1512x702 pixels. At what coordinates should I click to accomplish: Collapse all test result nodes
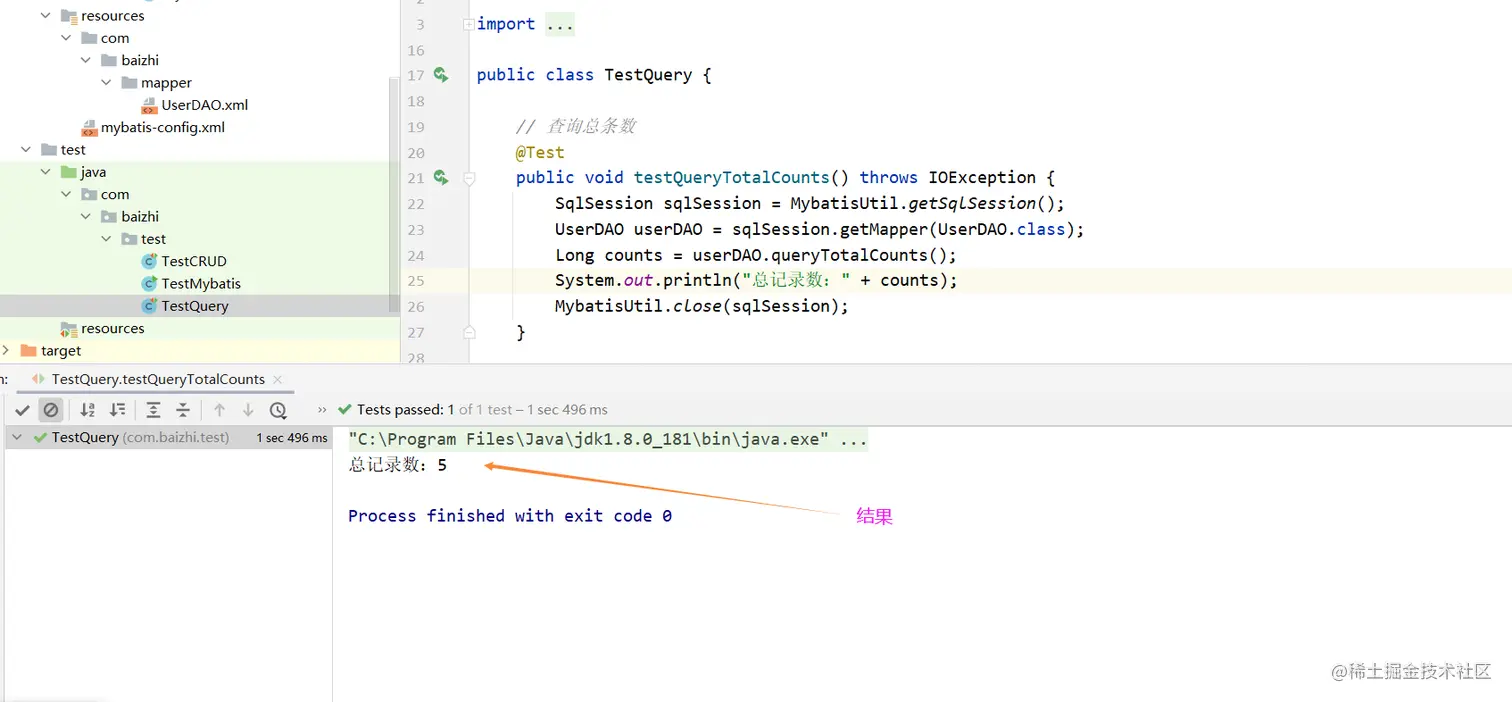point(183,410)
